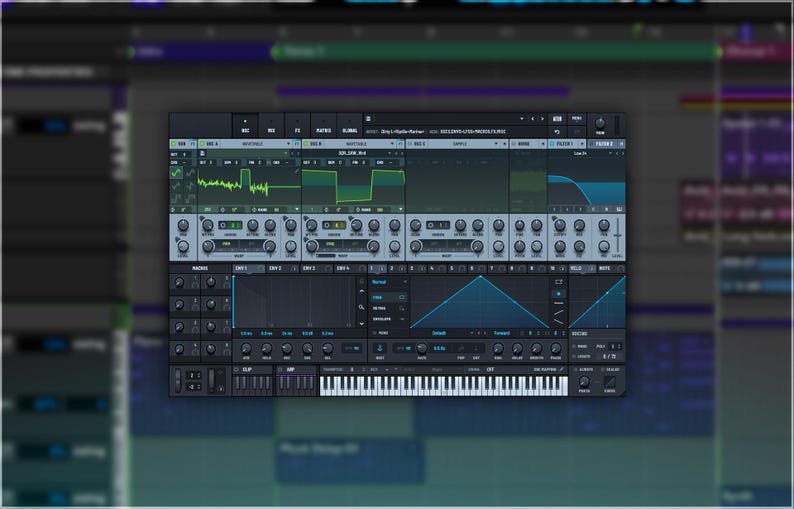Image resolution: width=794 pixels, height=509 pixels.
Task: Select the FILTER 2 tab
Action: [604, 144]
